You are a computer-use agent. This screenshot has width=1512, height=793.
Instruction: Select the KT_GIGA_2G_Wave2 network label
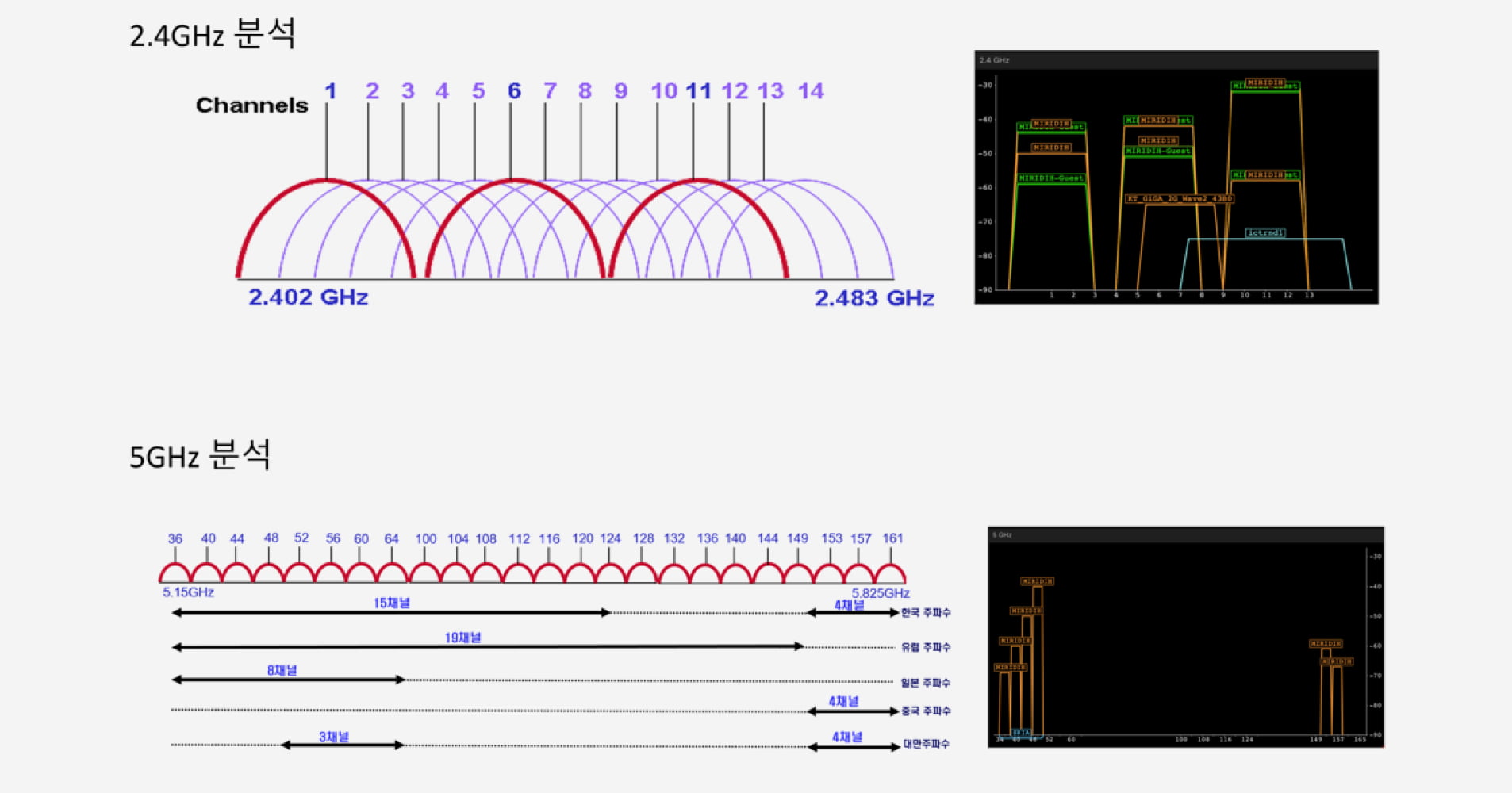1179,199
